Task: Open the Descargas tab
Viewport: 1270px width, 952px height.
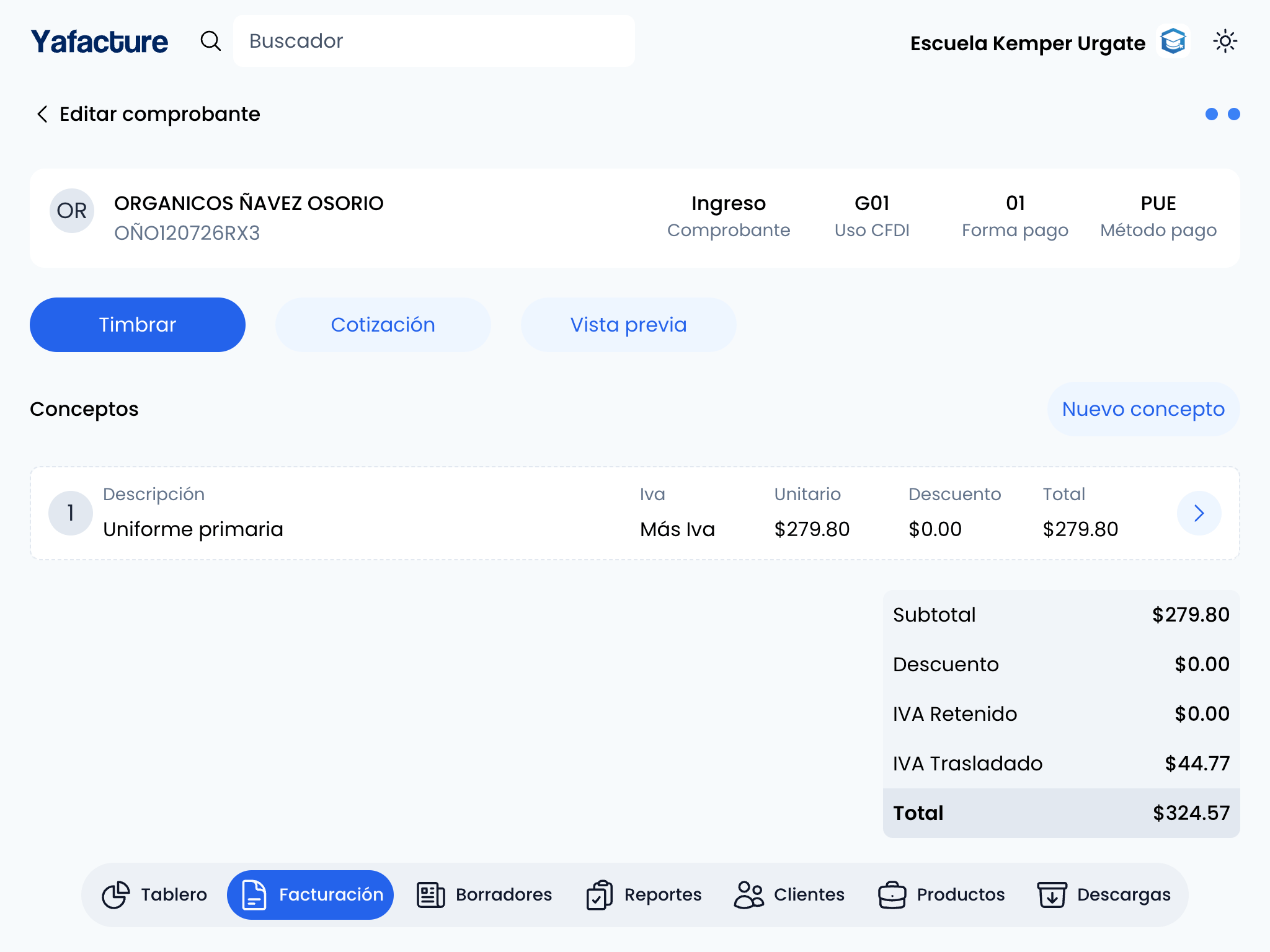Action: point(1104,895)
